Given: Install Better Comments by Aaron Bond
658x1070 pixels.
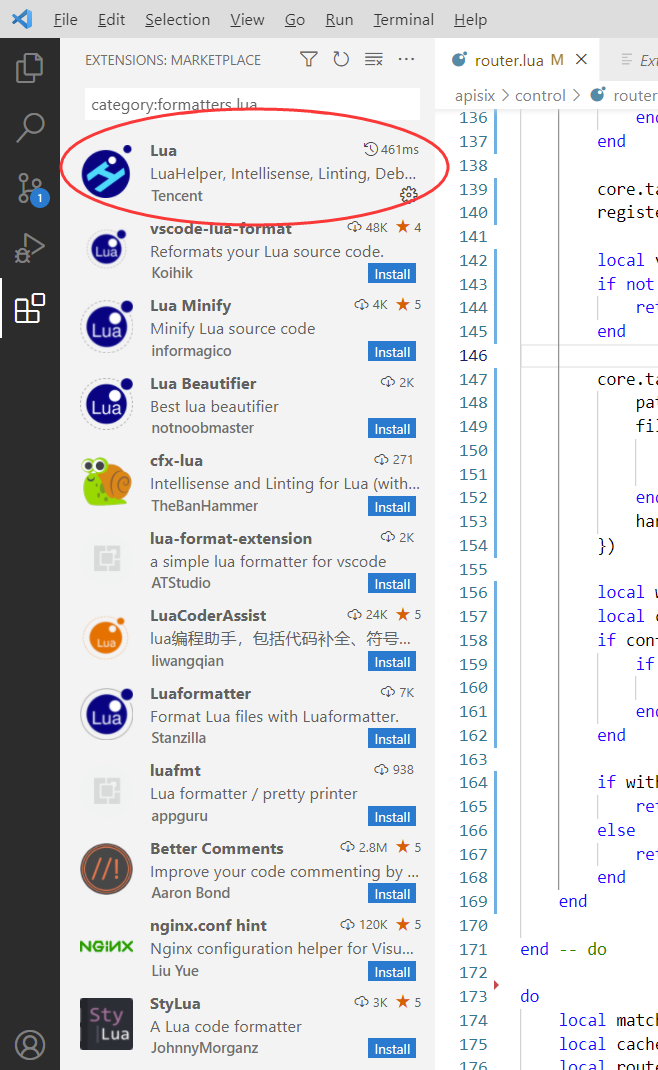Looking at the screenshot, I should click(392, 894).
